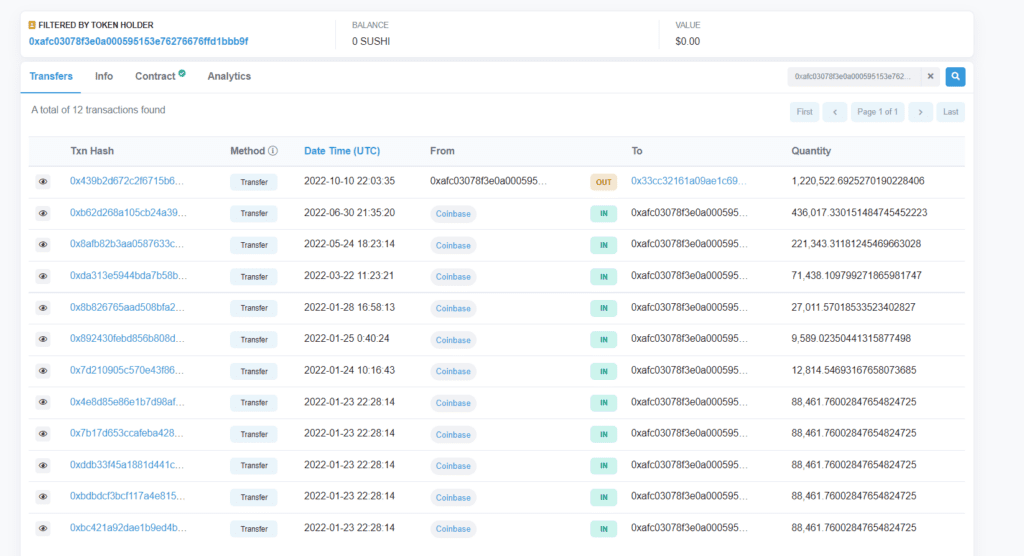Click the quantity 221,343.31181245469663028

[856, 244]
